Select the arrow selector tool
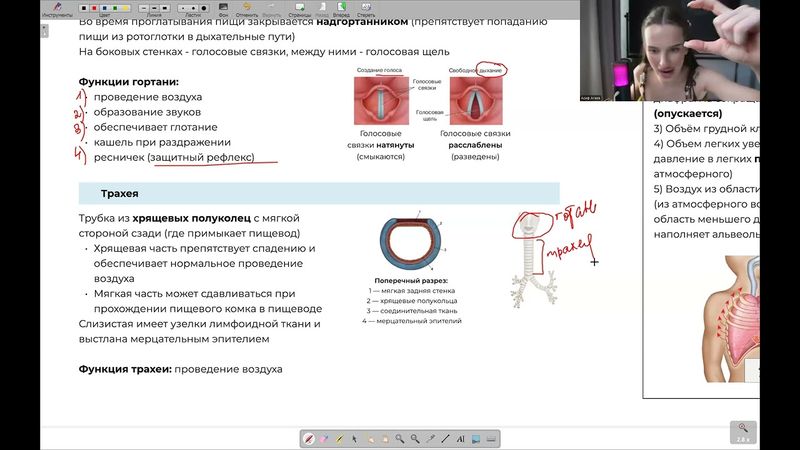 [x=355, y=439]
